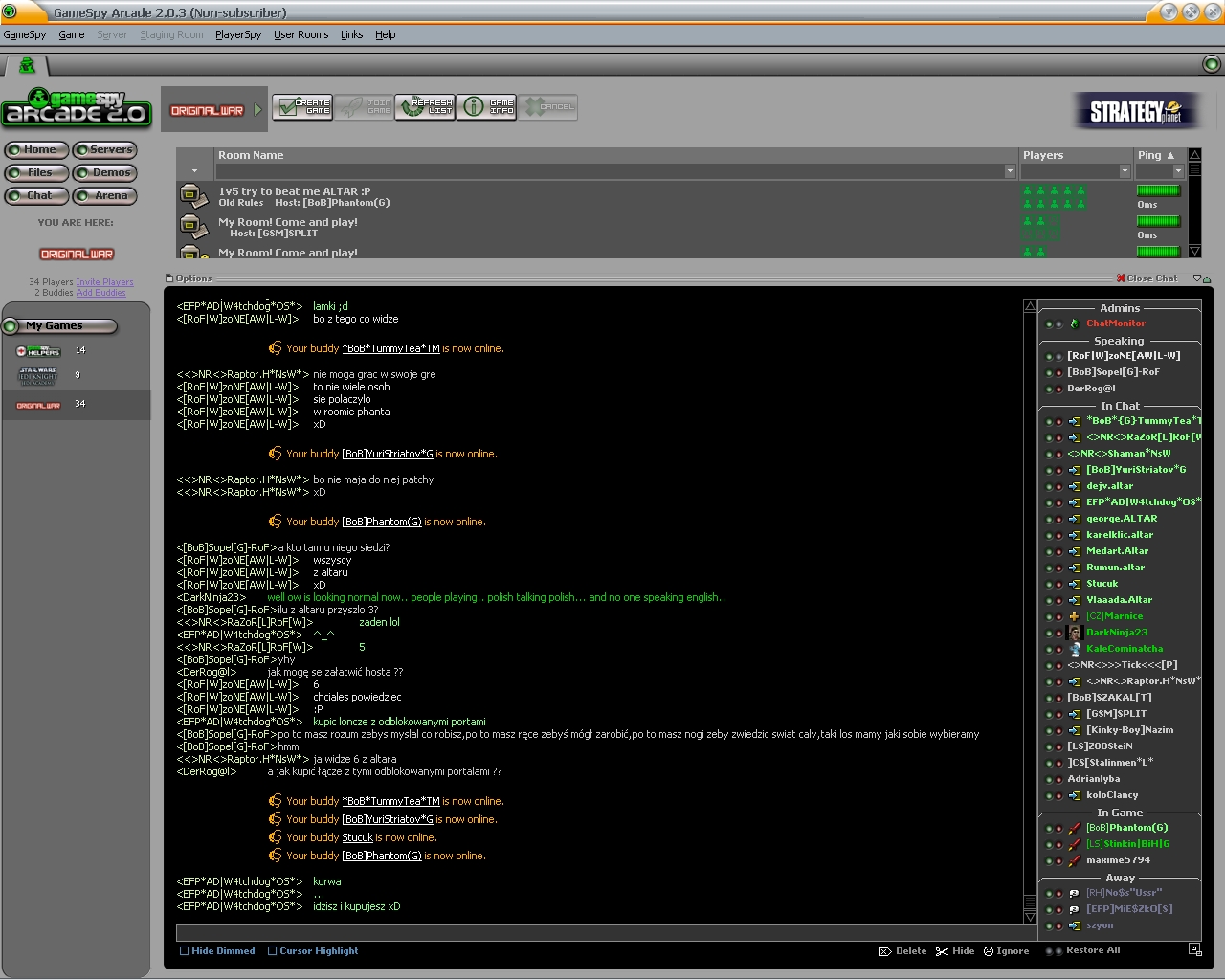Click the Hide scissors icon
The width and height of the screenshot is (1225, 980).
point(942,951)
